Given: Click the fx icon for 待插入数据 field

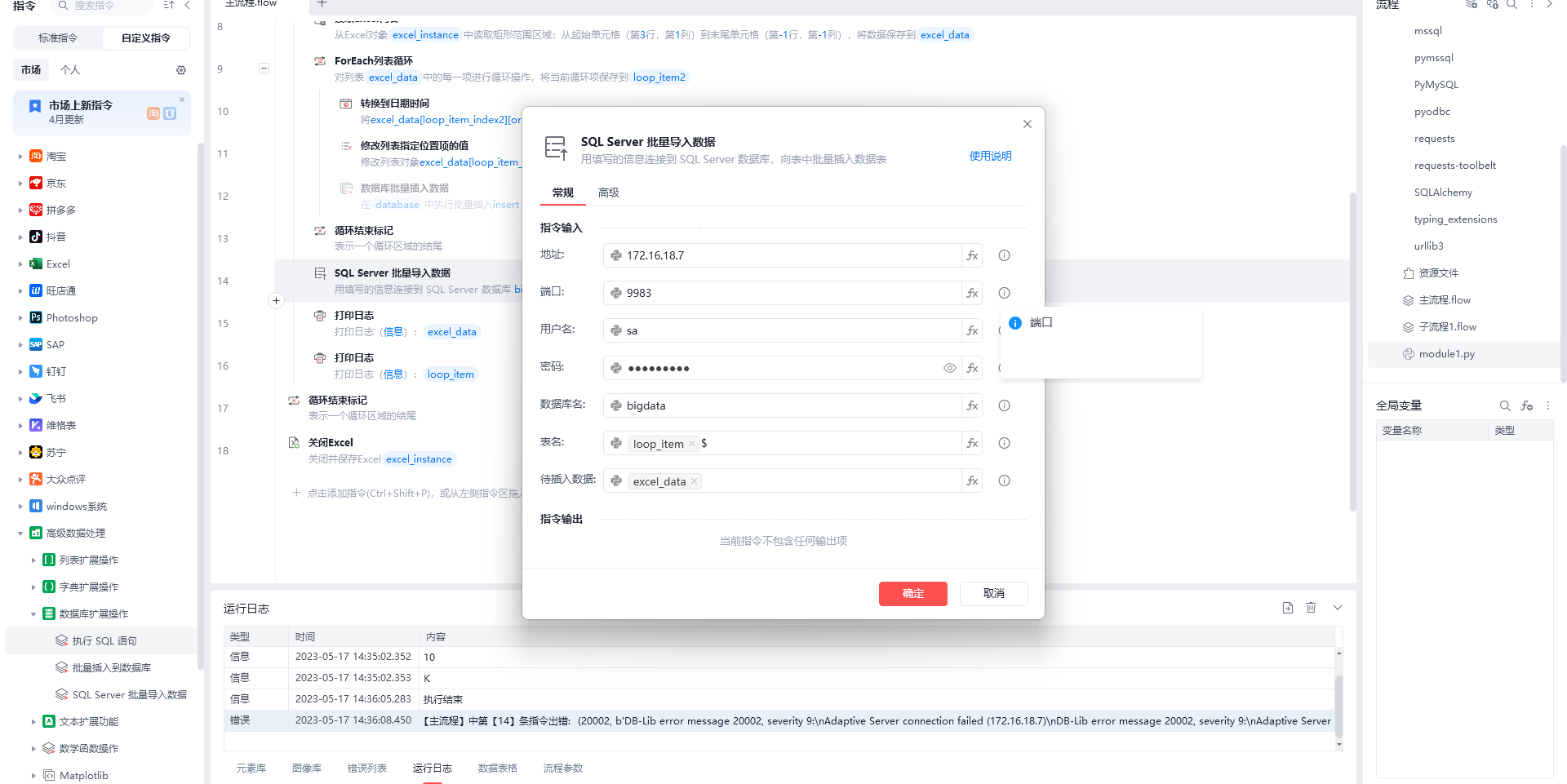Looking at the screenshot, I should tap(972, 481).
